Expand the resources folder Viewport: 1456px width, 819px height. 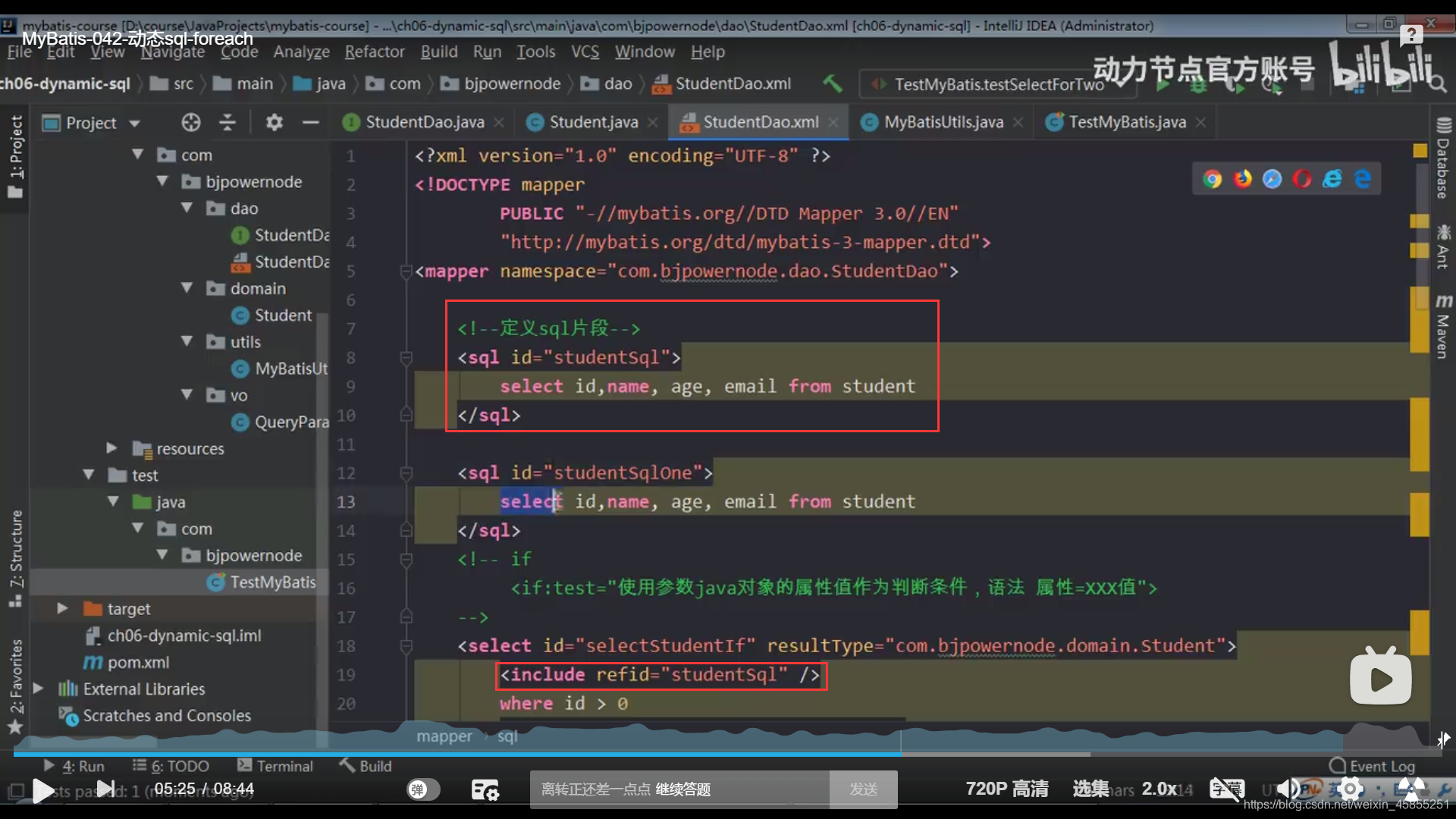pos(112,448)
